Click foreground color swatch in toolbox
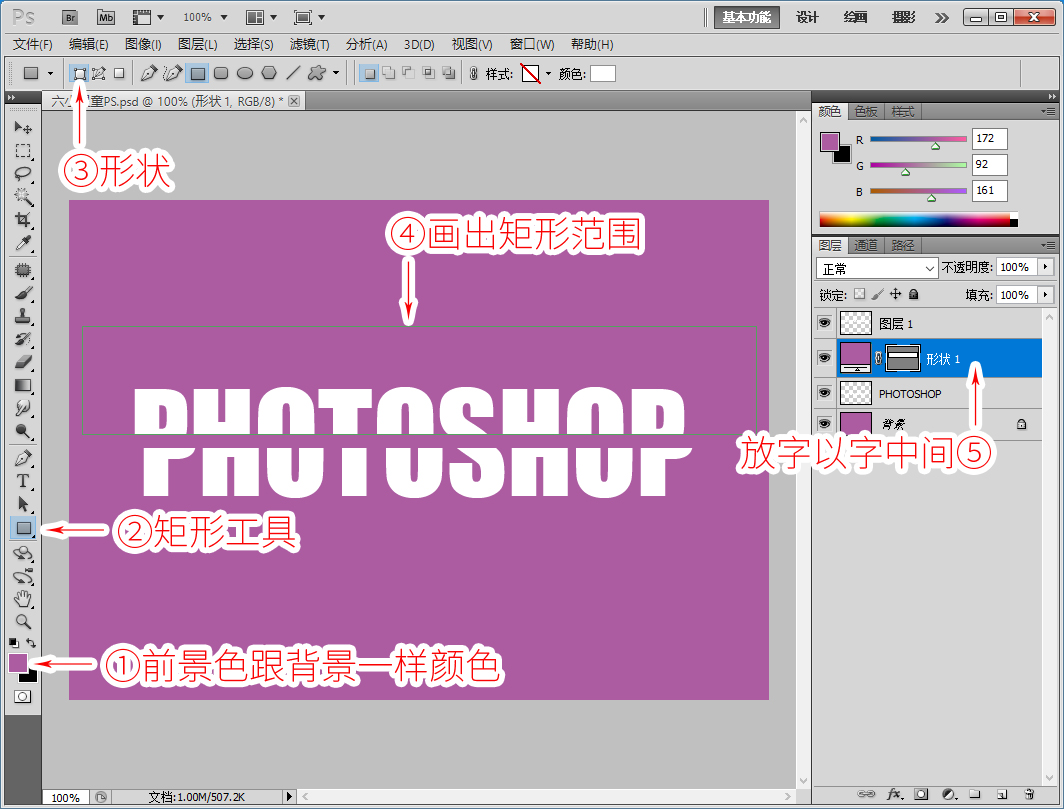 tap(18, 663)
